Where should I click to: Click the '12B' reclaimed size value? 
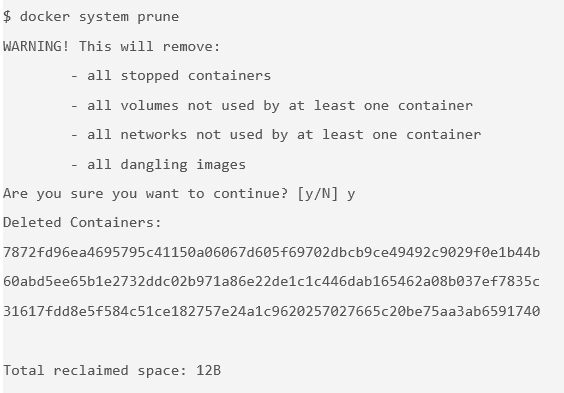pyautogui.click(x=208, y=370)
